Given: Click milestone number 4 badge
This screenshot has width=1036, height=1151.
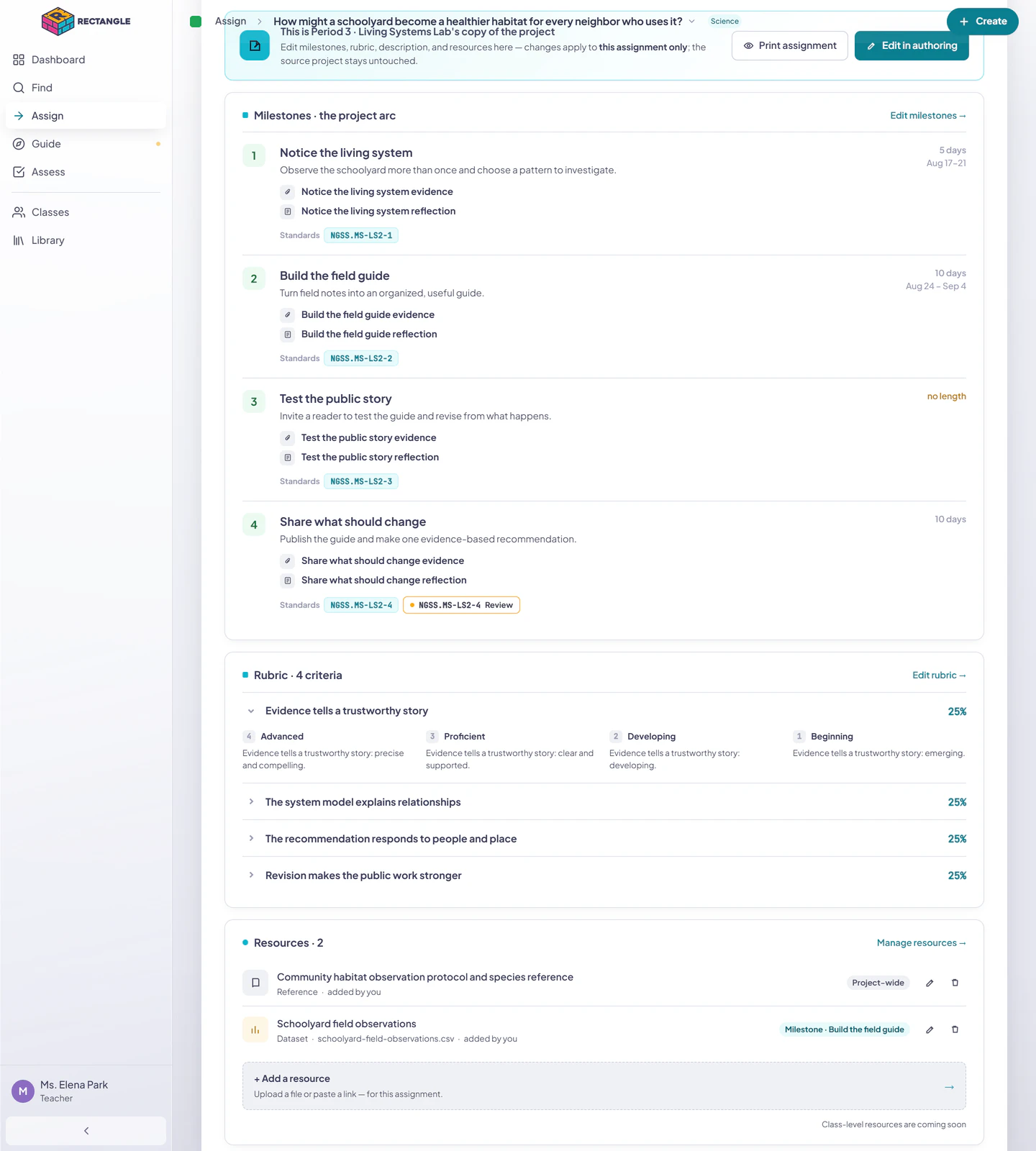Looking at the screenshot, I should (x=254, y=525).
